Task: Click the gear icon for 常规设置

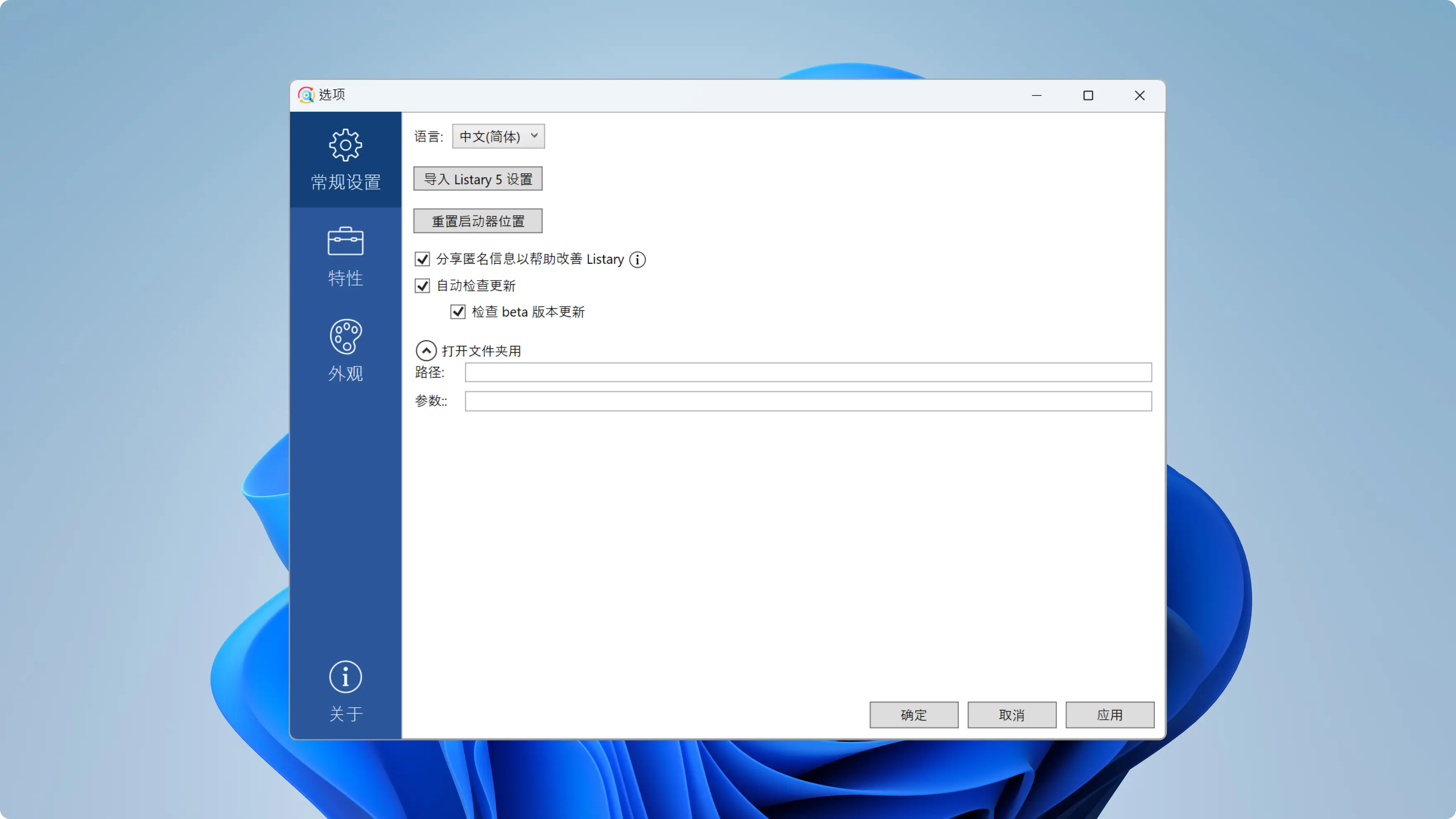Action: click(345, 145)
